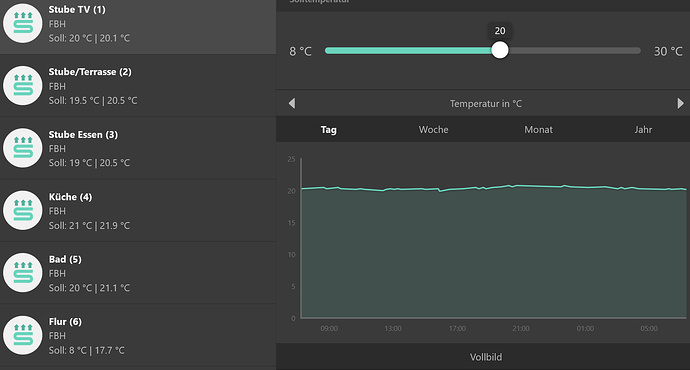Click the 09:00 time label on chart axis

tap(329, 329)
